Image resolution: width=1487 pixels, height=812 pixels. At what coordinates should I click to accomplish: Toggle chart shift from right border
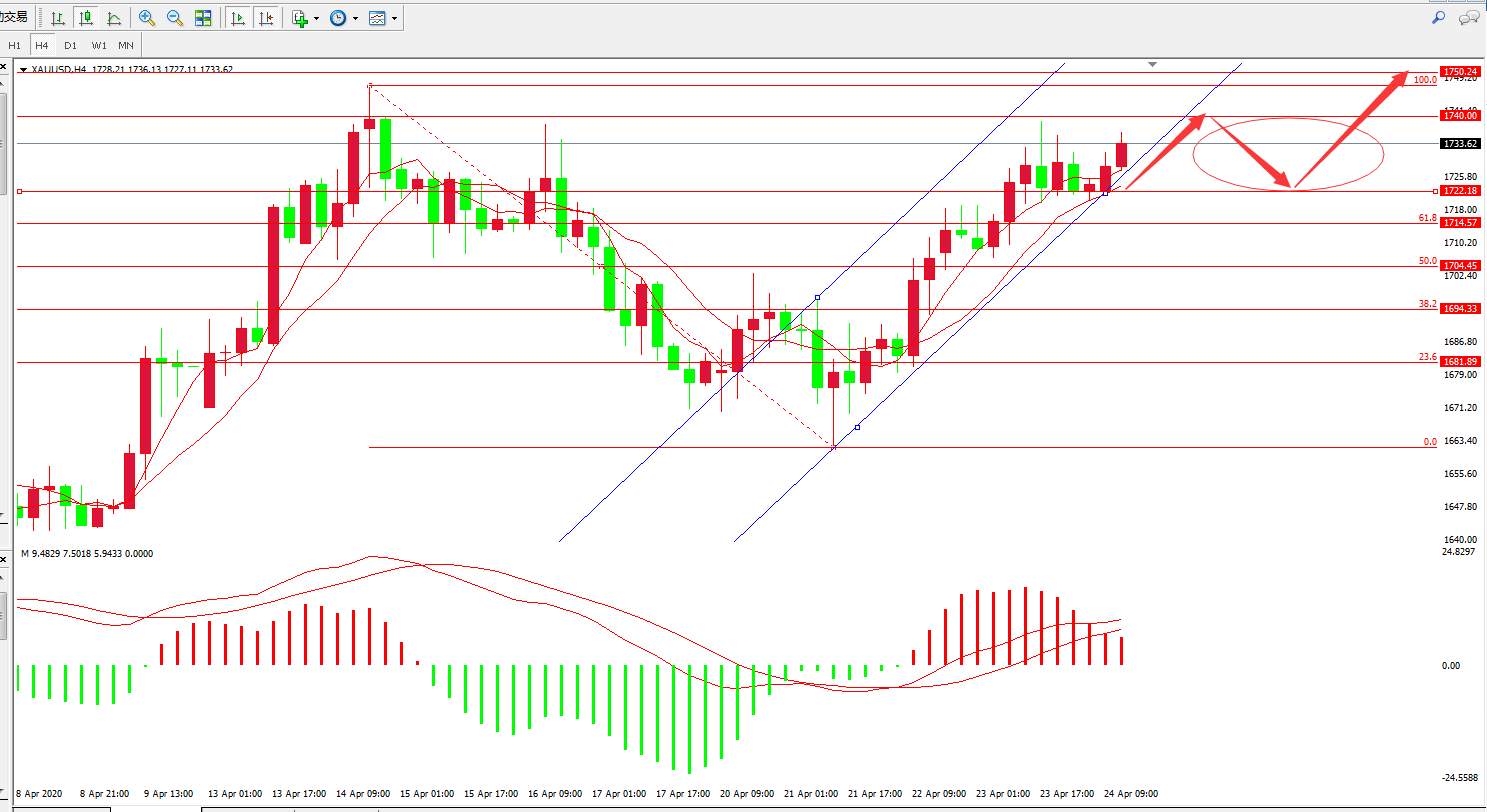tap(266, 18)
